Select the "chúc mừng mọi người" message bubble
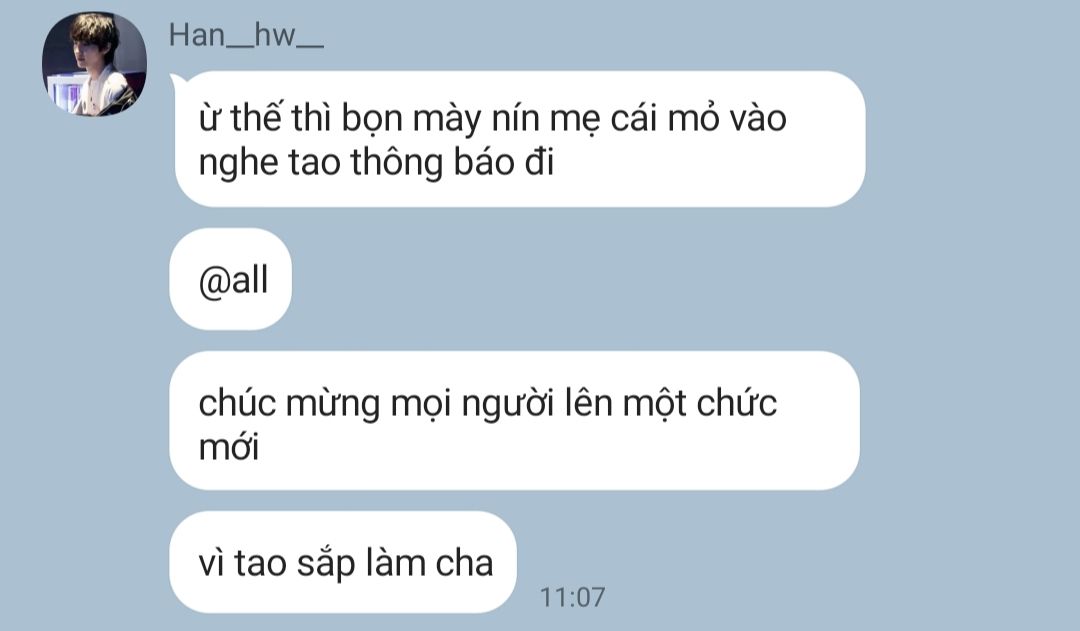 (515, 421)
